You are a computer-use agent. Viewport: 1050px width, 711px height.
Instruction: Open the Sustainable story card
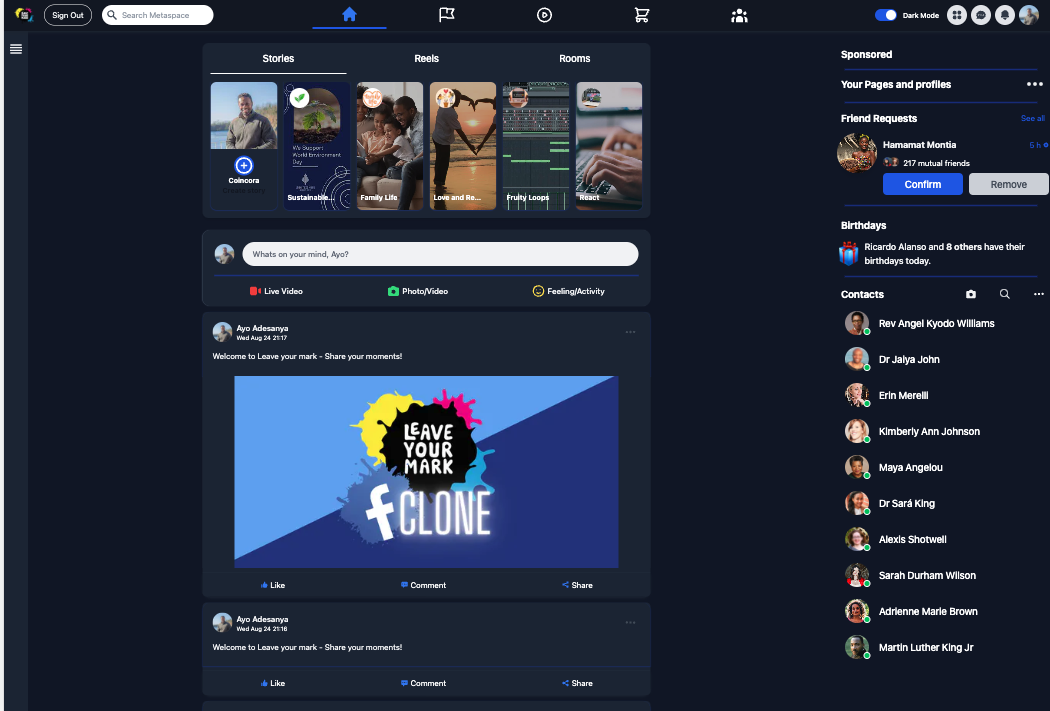(x=317, y=146)
